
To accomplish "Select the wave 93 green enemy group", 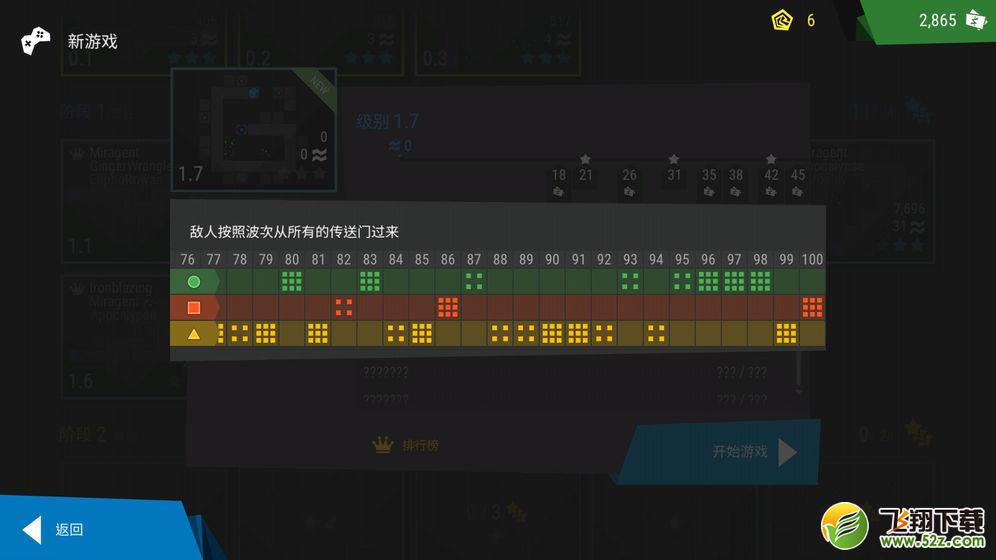I will pos(630,281).
